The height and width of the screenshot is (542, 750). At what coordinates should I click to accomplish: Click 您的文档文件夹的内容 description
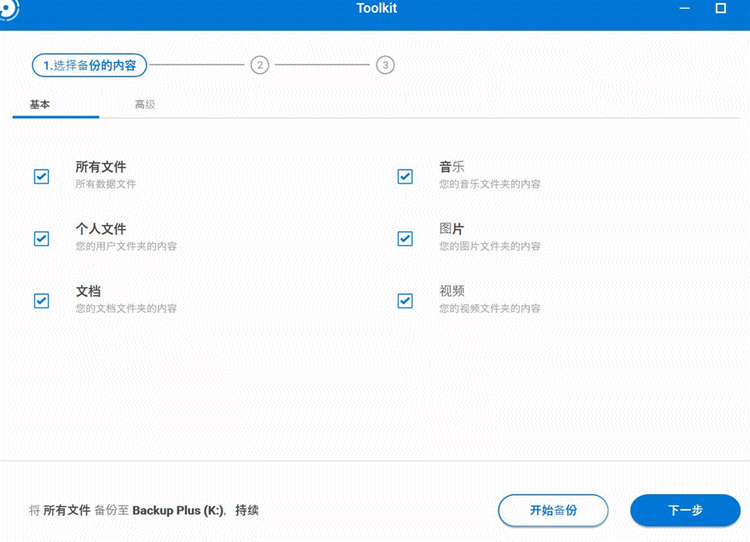[x=126, y=308]
